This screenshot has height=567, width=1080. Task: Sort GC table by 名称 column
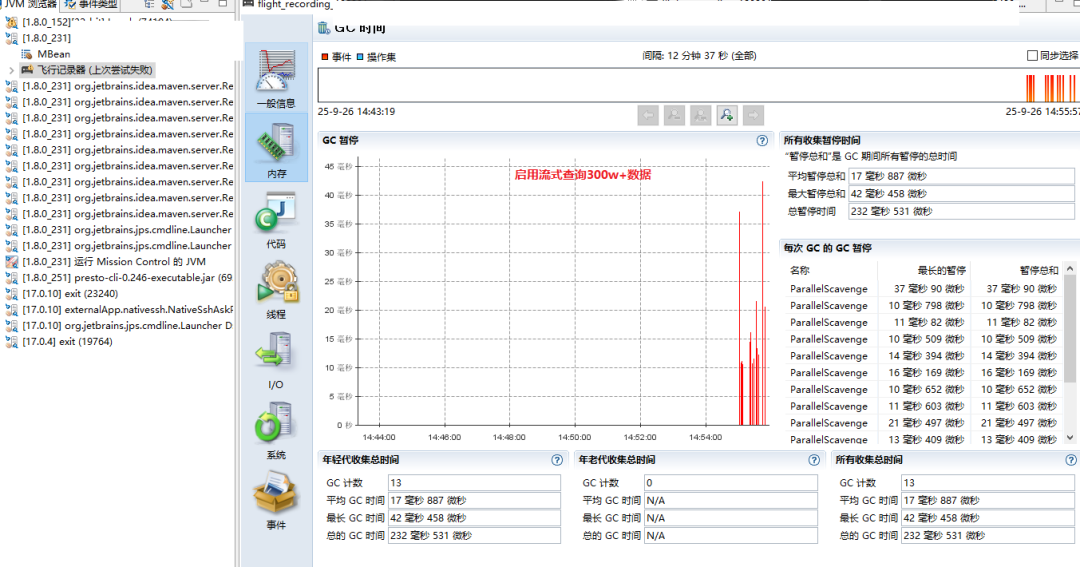click(x=831, y=270)
